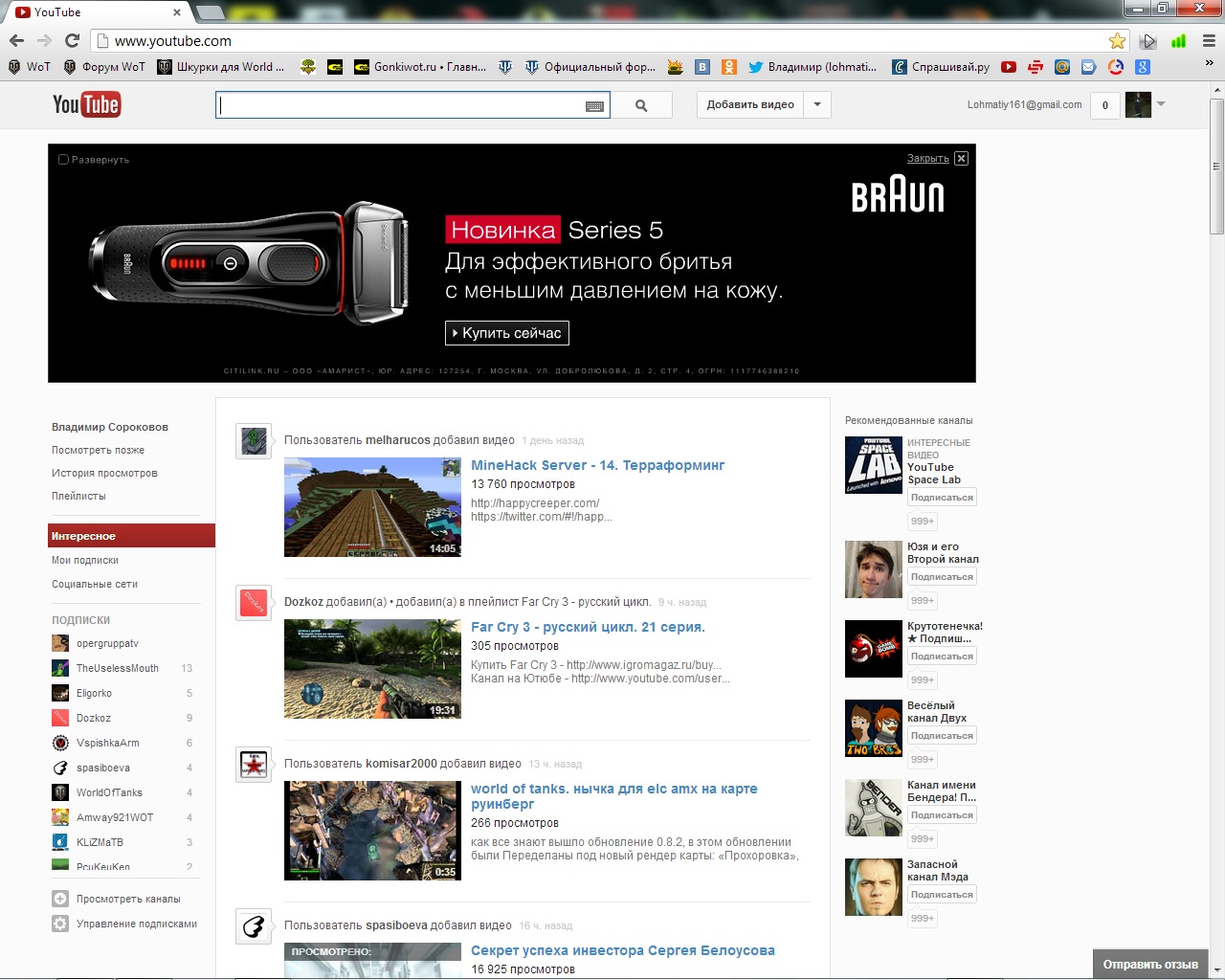Subscribe to Юзя и его Второй канал
This screenshot has width=1225, height=980.
pyautogui.click(x=942, y=577)
